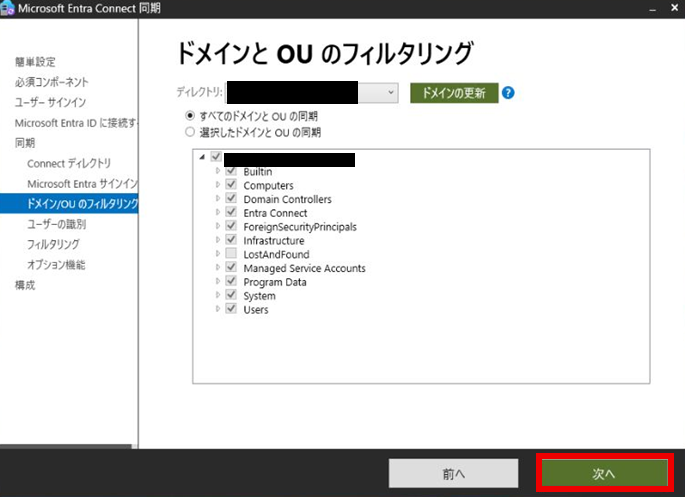Collapse the root domain tree node
Image resolution: width=685 pixels, height=497 pixels.
pyautogui.click(x=203, y=158)
